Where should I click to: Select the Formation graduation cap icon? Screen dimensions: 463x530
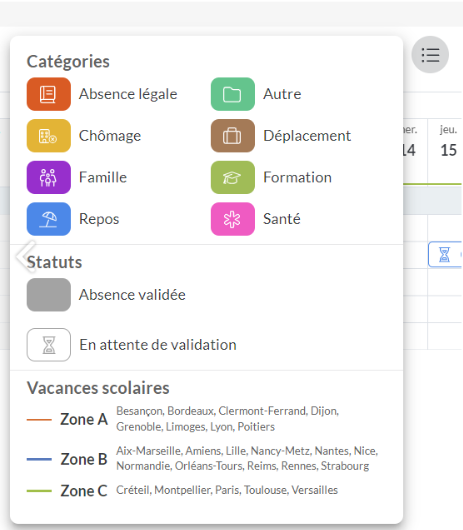pyautogui.click(x=233, y=177)
